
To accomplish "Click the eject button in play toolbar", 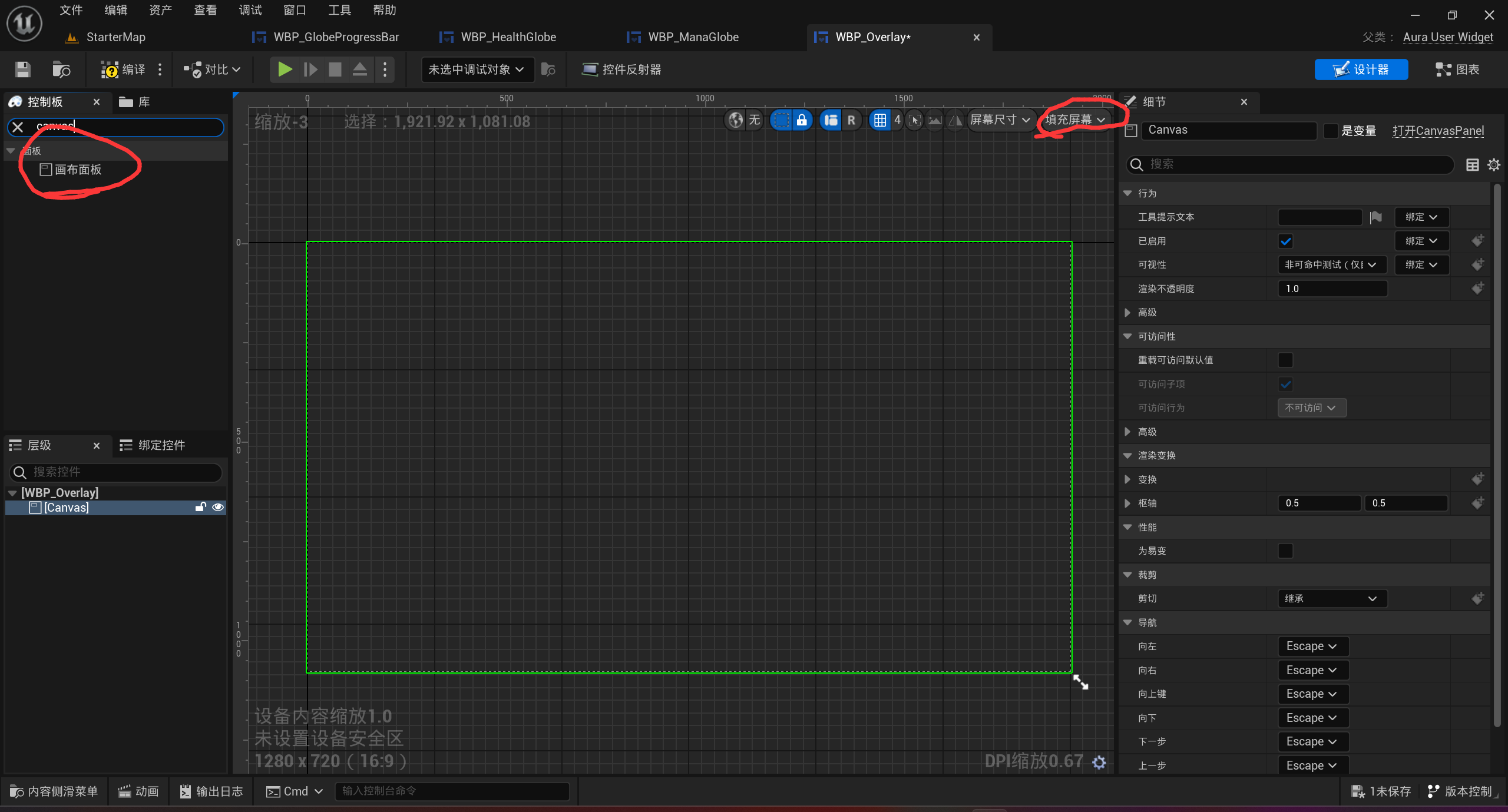I will tap(360, 69).
